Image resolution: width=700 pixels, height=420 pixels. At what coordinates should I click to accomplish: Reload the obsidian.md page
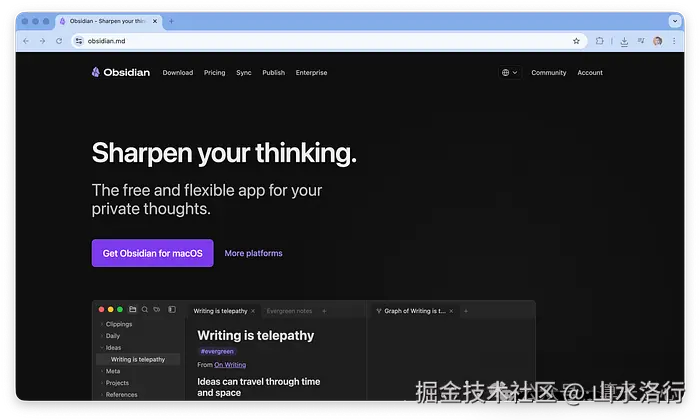click(x=59, y=41)
